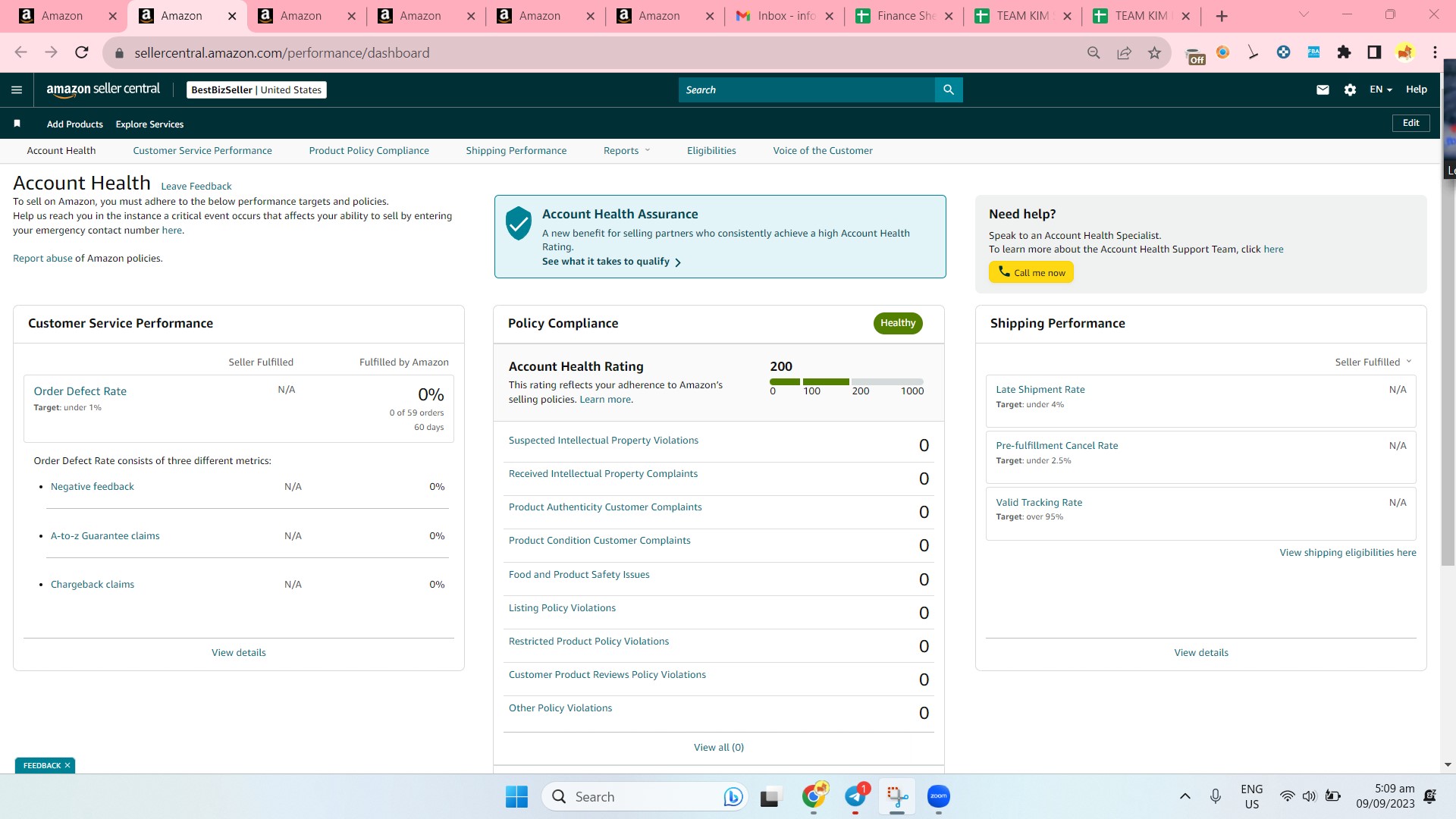The width and height of the screenshot is (1456, 819).
Task: Open the settings gear icon
Action: pos(1350,89)
